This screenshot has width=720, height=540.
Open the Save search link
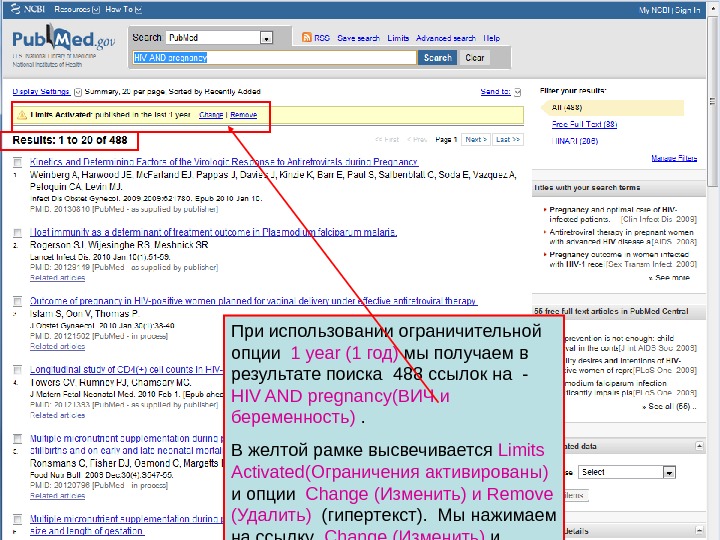tap(358, 38)
